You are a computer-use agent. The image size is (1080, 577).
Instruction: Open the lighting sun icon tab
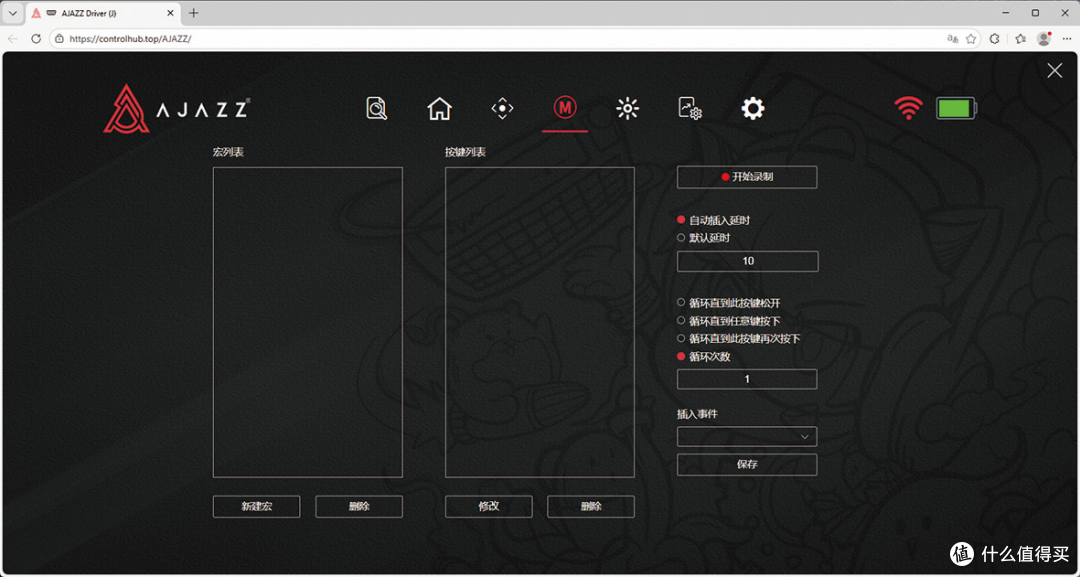click(627, 109)
